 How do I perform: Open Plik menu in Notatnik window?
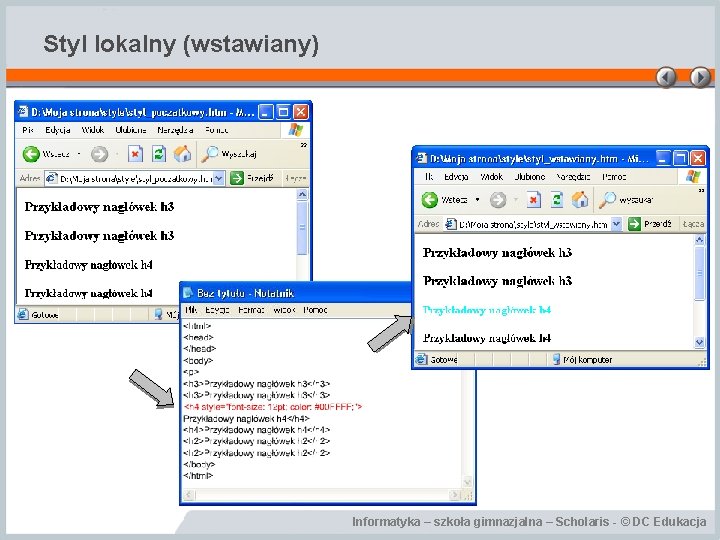pos(191,310)
